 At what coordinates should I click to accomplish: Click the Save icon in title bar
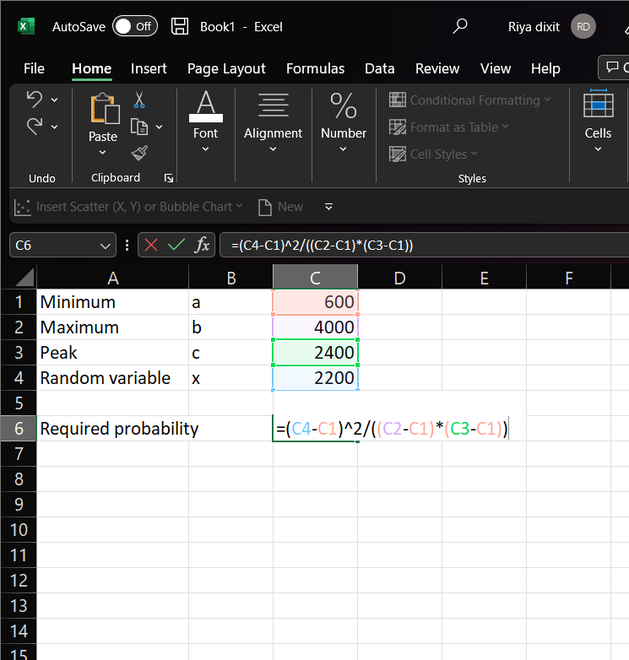[x=179, y=27]
